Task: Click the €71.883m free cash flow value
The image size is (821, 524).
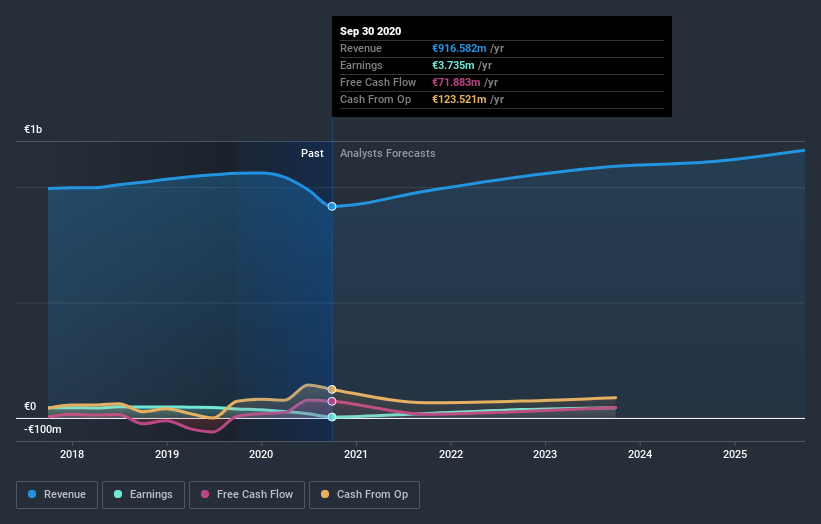Action: pyautogui.click(x=456, y=82)
